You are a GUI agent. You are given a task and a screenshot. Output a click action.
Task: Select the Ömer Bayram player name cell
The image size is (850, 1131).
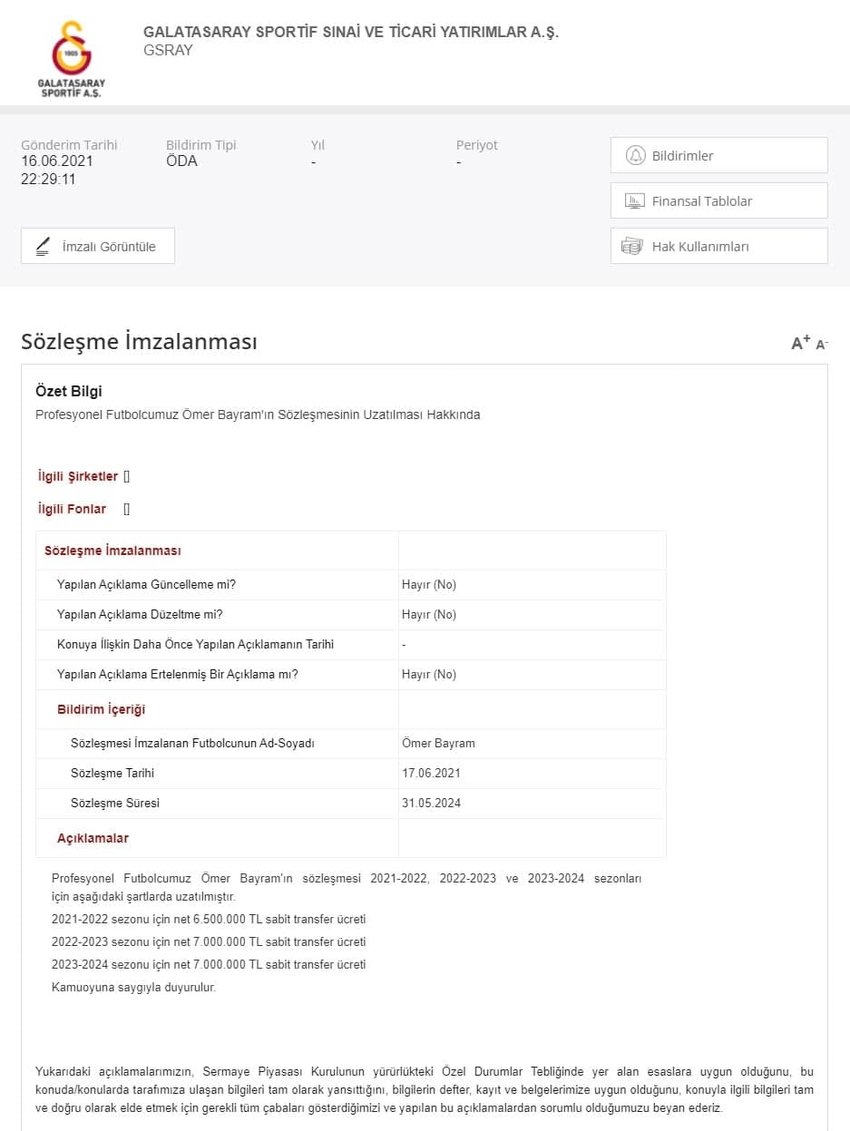pyautogui.click(x=438, y=744)
